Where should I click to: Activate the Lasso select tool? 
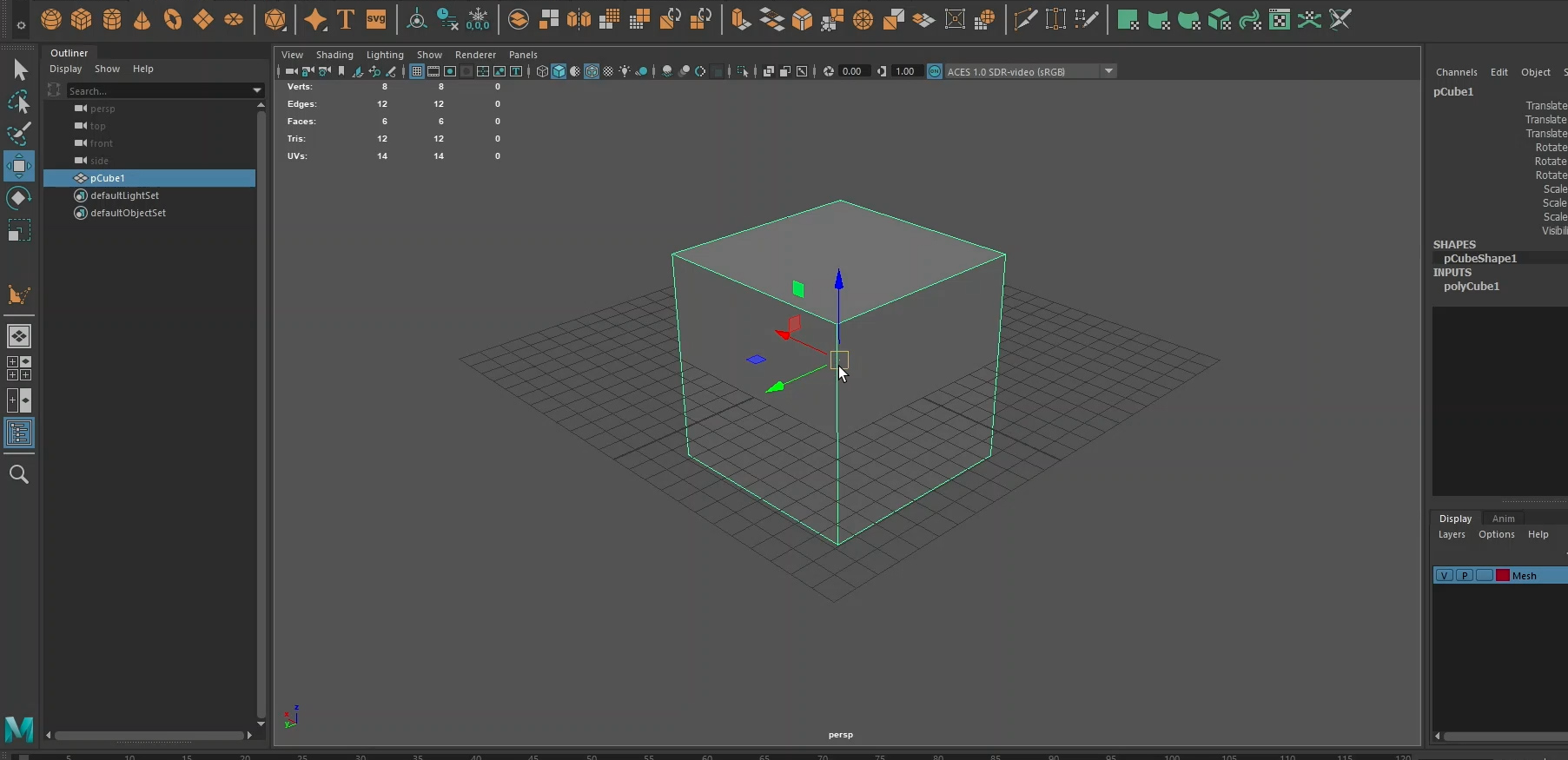pyautogui.click(x=18, y=102)
